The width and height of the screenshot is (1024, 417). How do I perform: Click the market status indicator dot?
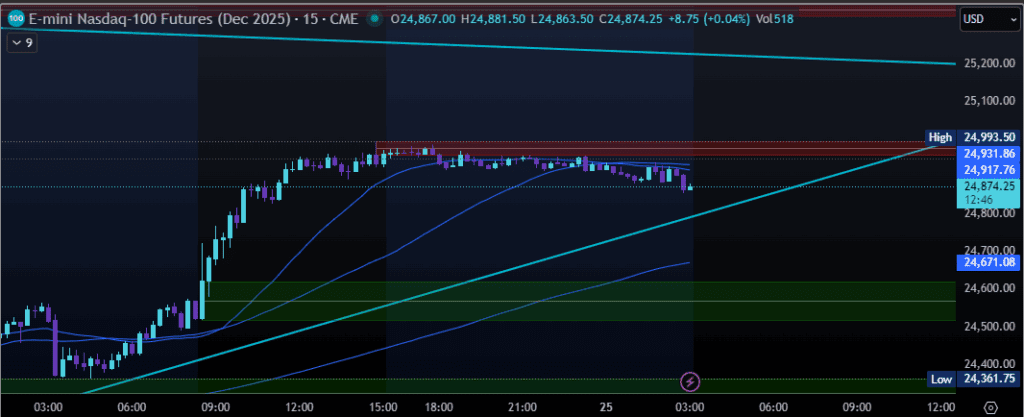pyautogui.click(x=374, y=19)
